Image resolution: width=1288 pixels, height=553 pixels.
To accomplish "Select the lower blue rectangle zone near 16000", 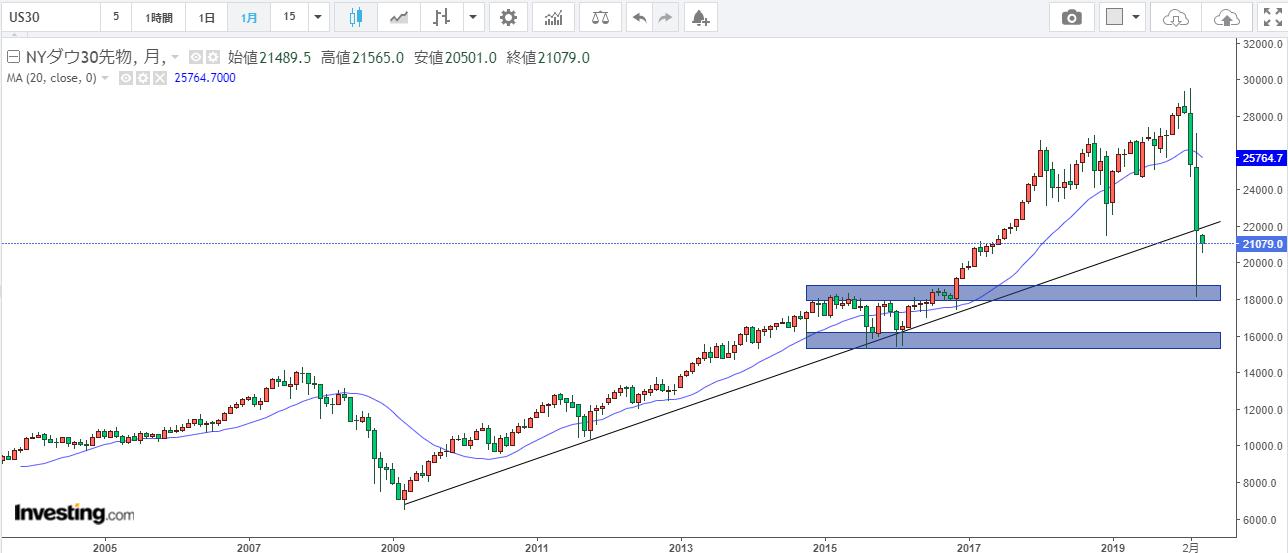I will (x=1013, y=340).
